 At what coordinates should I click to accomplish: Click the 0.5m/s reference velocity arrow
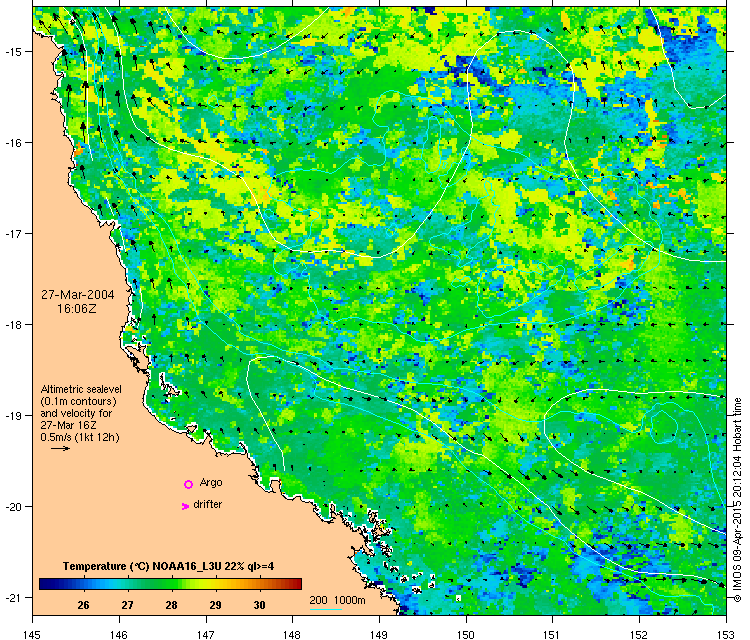[x=61, y=449]
